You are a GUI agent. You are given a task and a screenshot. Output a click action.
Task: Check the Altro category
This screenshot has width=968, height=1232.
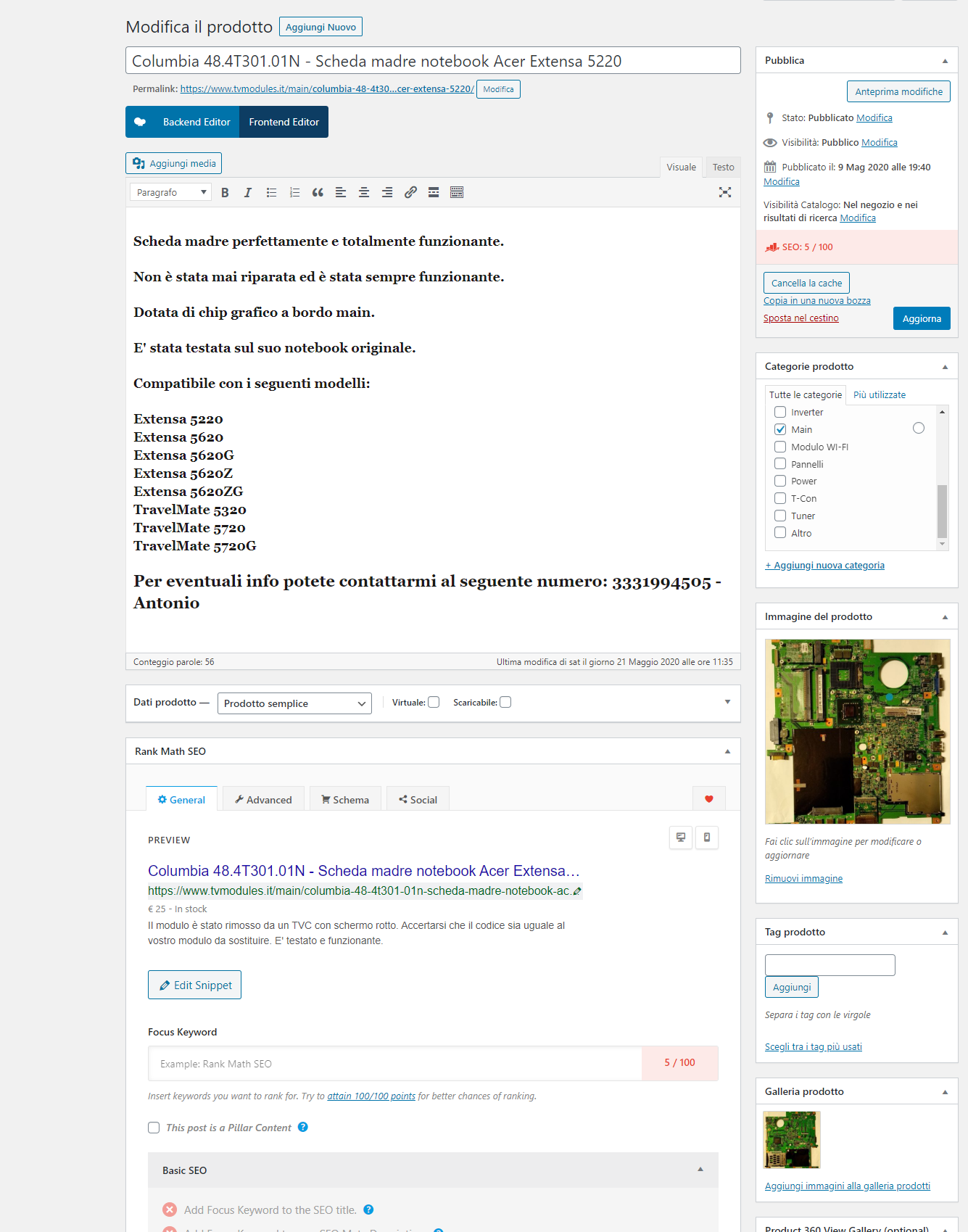pyautogui.click(x=780, y=532)
